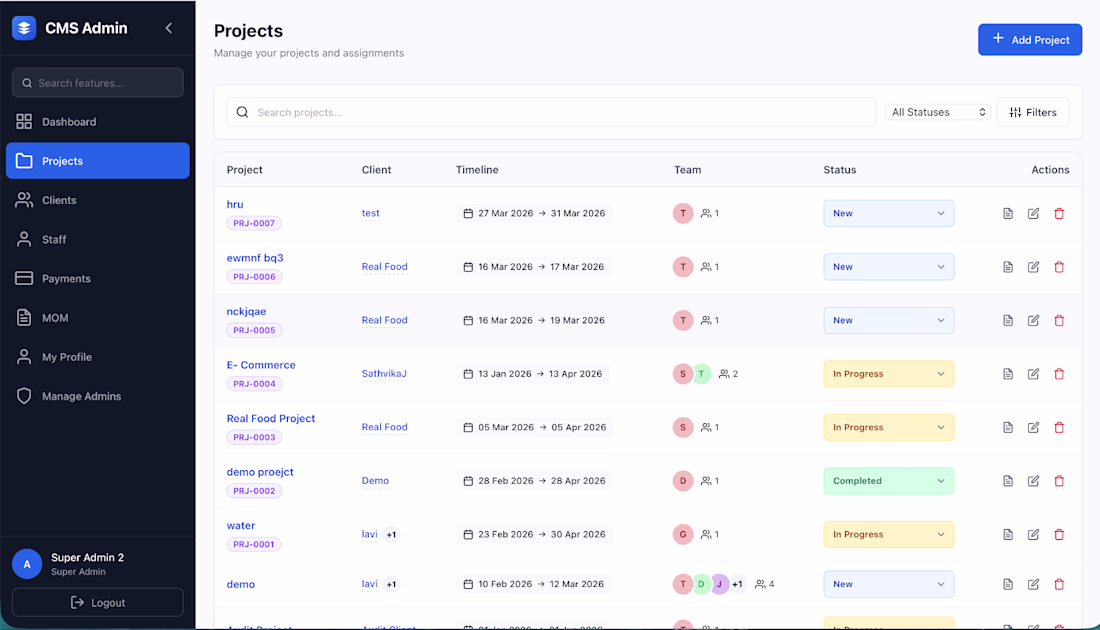This screenshot has height=630, width=1100.
Task: Focus the Search features sidebar field
Action: (x=98, y=83)
